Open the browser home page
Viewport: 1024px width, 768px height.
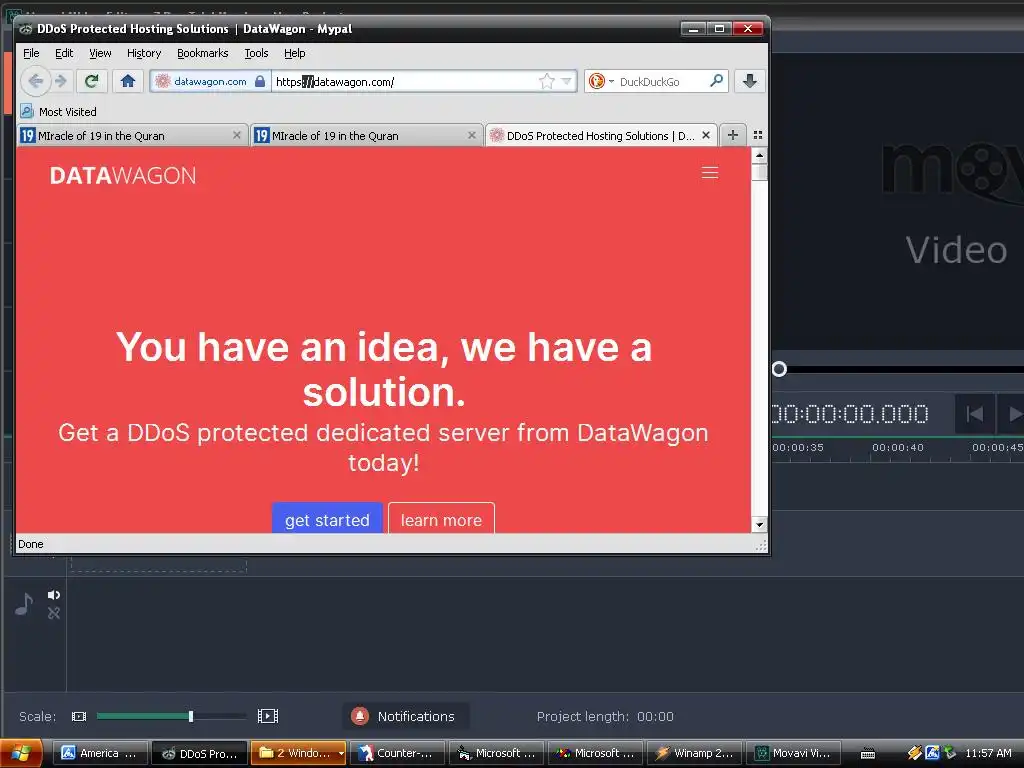(x=127, y=81)
